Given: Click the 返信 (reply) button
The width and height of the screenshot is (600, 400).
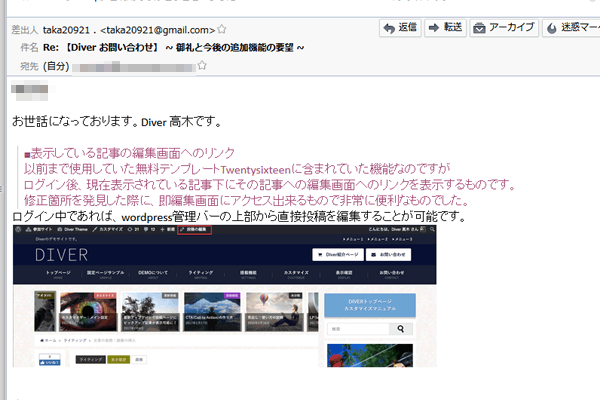Looking at the screenshot, I should (400, 27).
